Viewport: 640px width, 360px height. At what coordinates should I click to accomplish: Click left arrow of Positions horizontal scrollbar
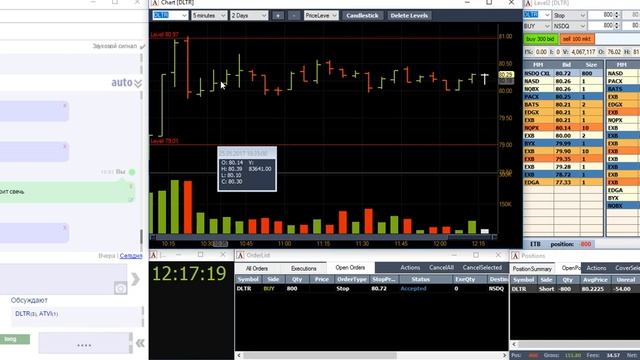(514, 344)
